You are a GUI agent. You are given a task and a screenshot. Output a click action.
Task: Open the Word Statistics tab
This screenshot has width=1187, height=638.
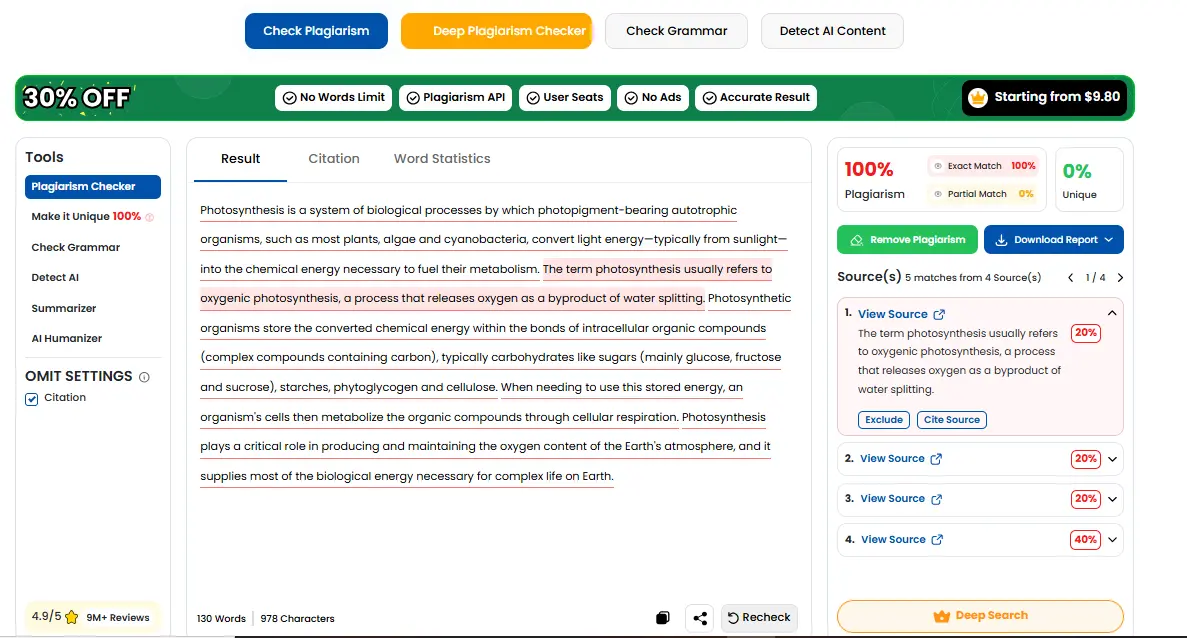pyautogui.click(x=442, y=159)
